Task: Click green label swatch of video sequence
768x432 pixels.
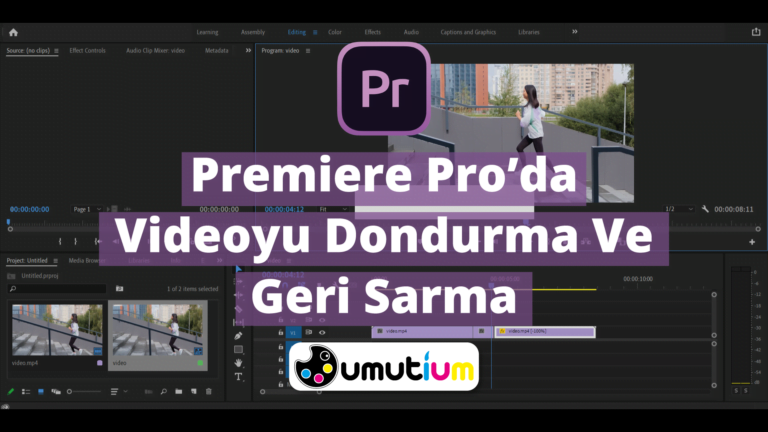Action: coord(200,363)
